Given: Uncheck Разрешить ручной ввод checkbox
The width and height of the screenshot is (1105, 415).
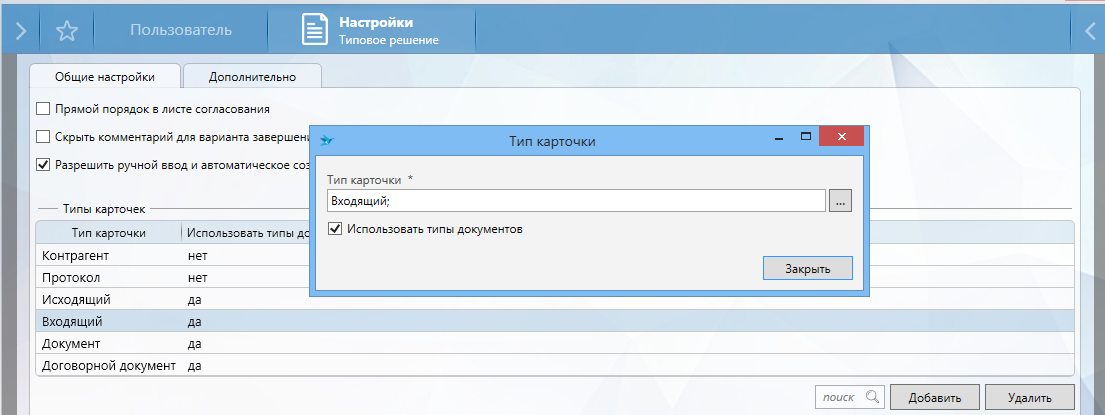Looking at the screenshot, I should click(43, 165).
